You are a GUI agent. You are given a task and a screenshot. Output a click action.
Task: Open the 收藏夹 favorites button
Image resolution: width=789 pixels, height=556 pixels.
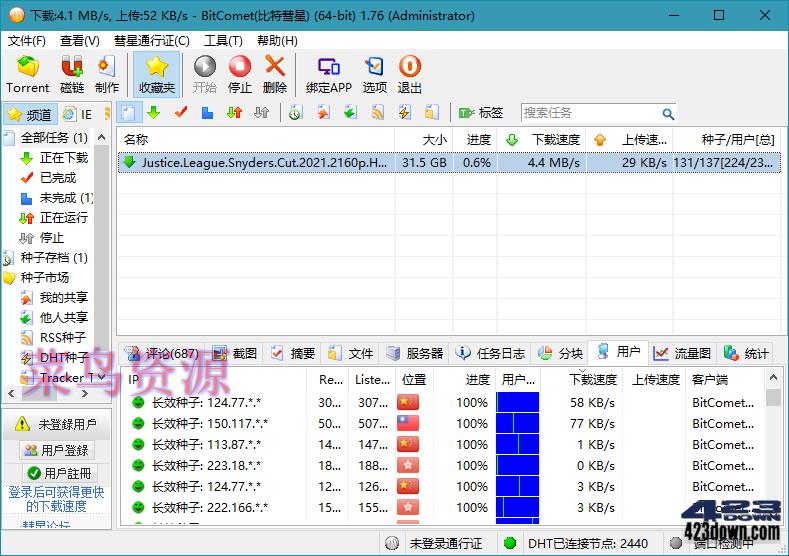(156, 74)
